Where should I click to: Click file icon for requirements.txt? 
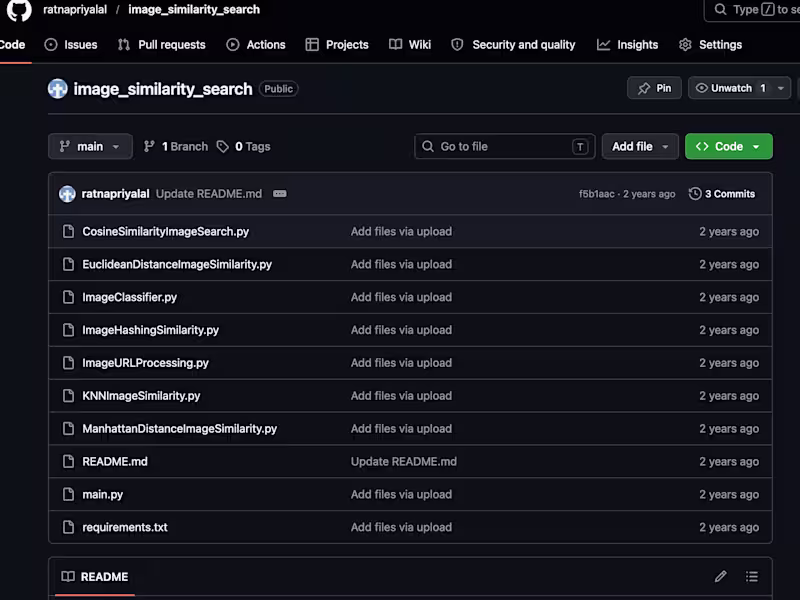click(x=68, y=527)
